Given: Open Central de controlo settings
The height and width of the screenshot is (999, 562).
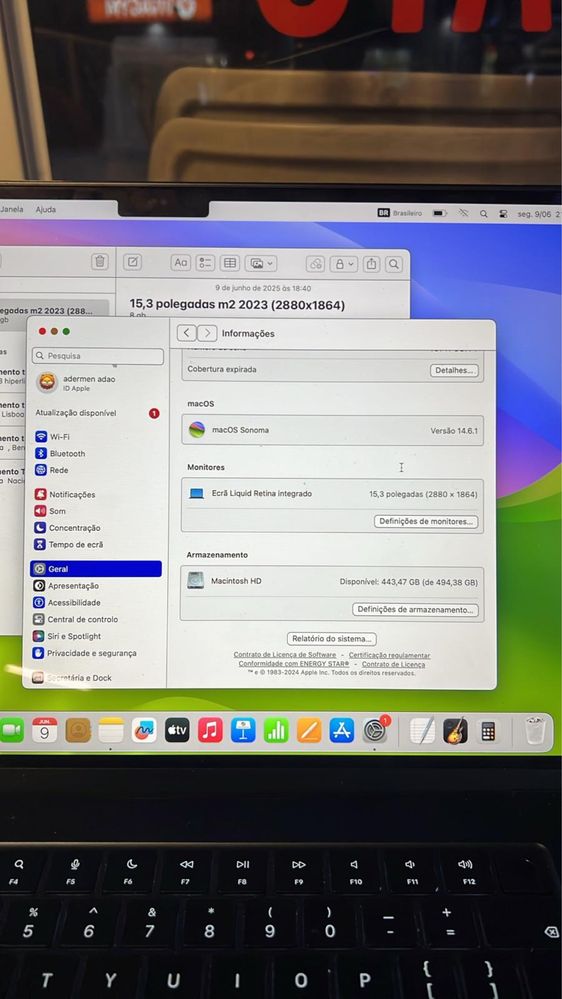Looking at the screenshot, I should coord(96,619).
